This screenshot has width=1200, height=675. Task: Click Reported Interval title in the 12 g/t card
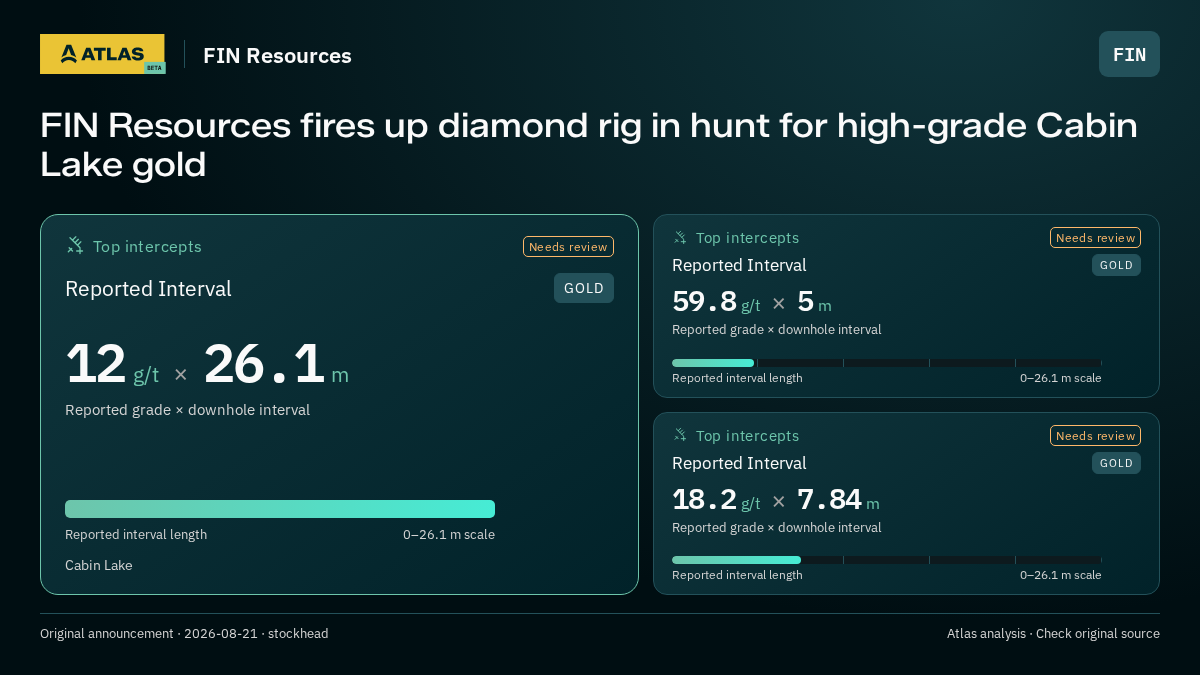click(x=148, y=289)
